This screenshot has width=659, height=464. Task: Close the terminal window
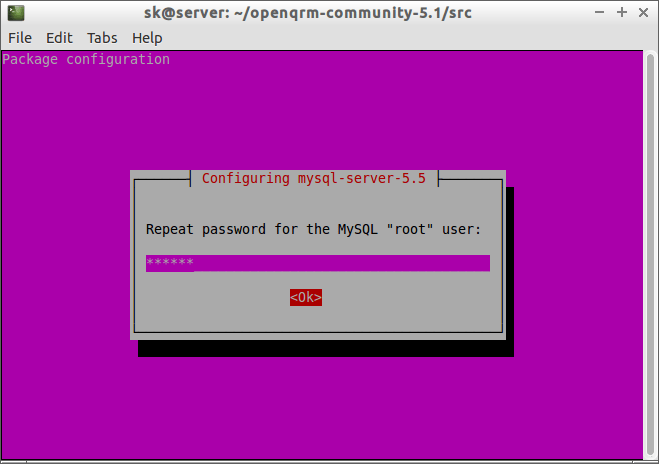(x=643, y=13)
